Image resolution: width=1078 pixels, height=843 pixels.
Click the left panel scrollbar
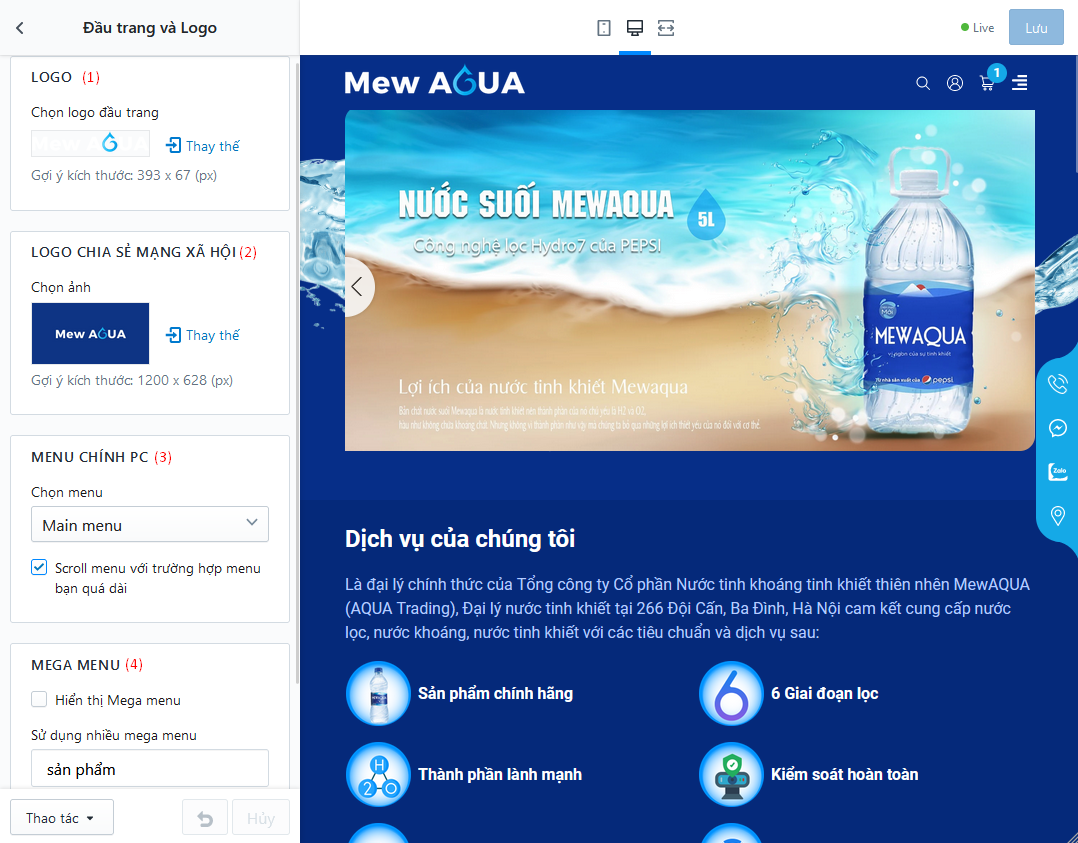[297, 371]
